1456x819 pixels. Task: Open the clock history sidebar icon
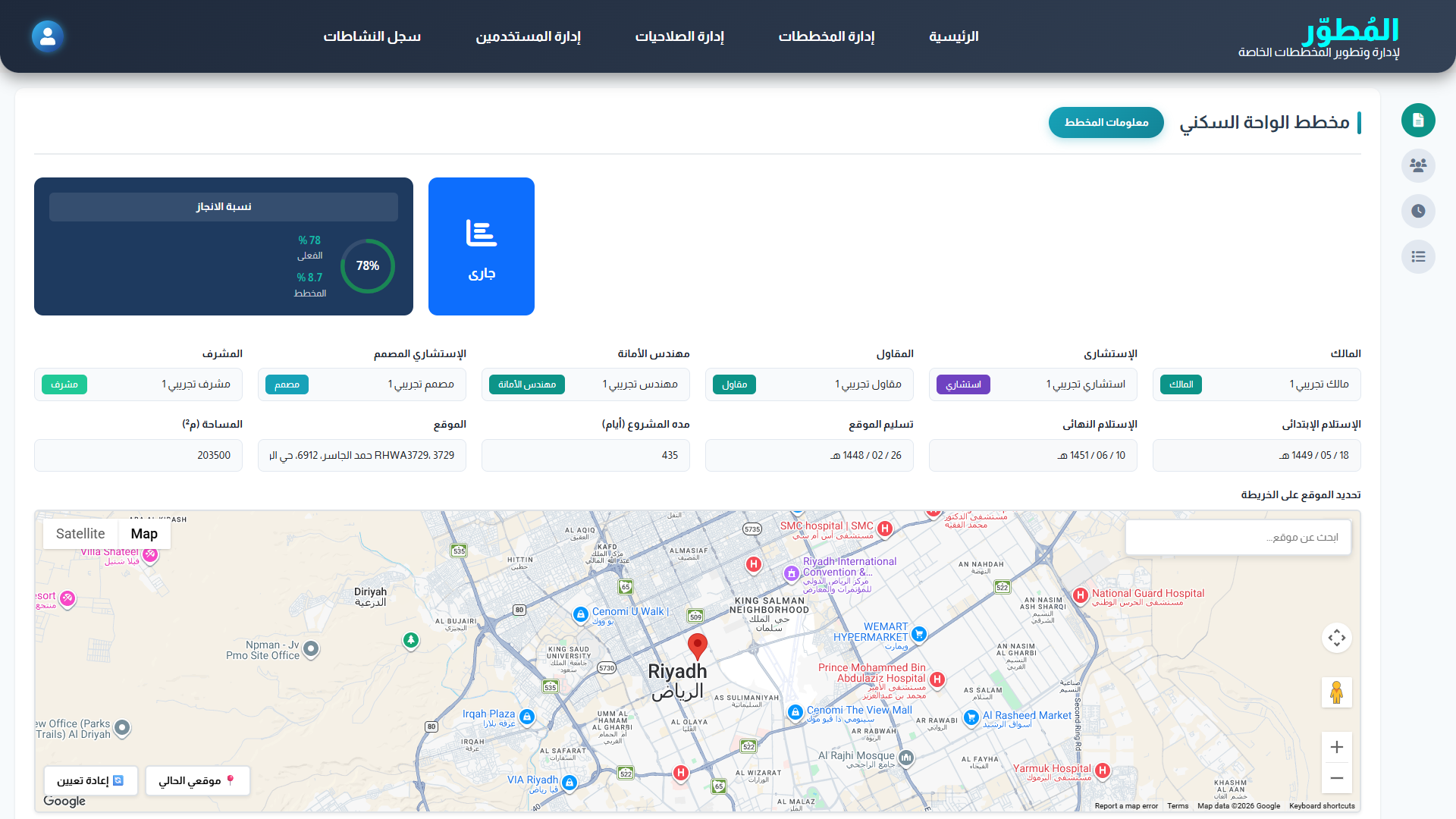click(1418, 211)
